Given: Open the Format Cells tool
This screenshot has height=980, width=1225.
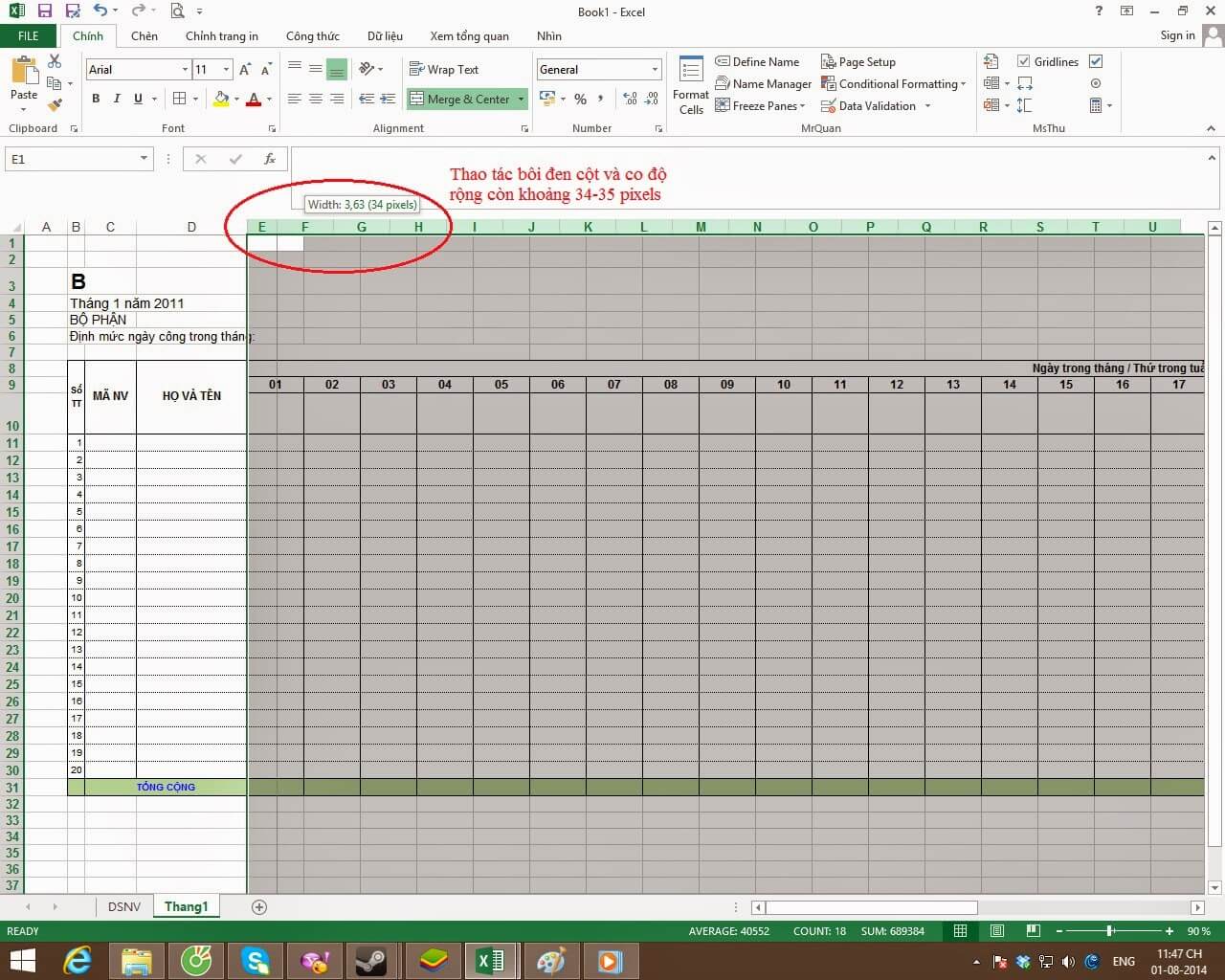Looking at the screenshot, I should (690, 84).
